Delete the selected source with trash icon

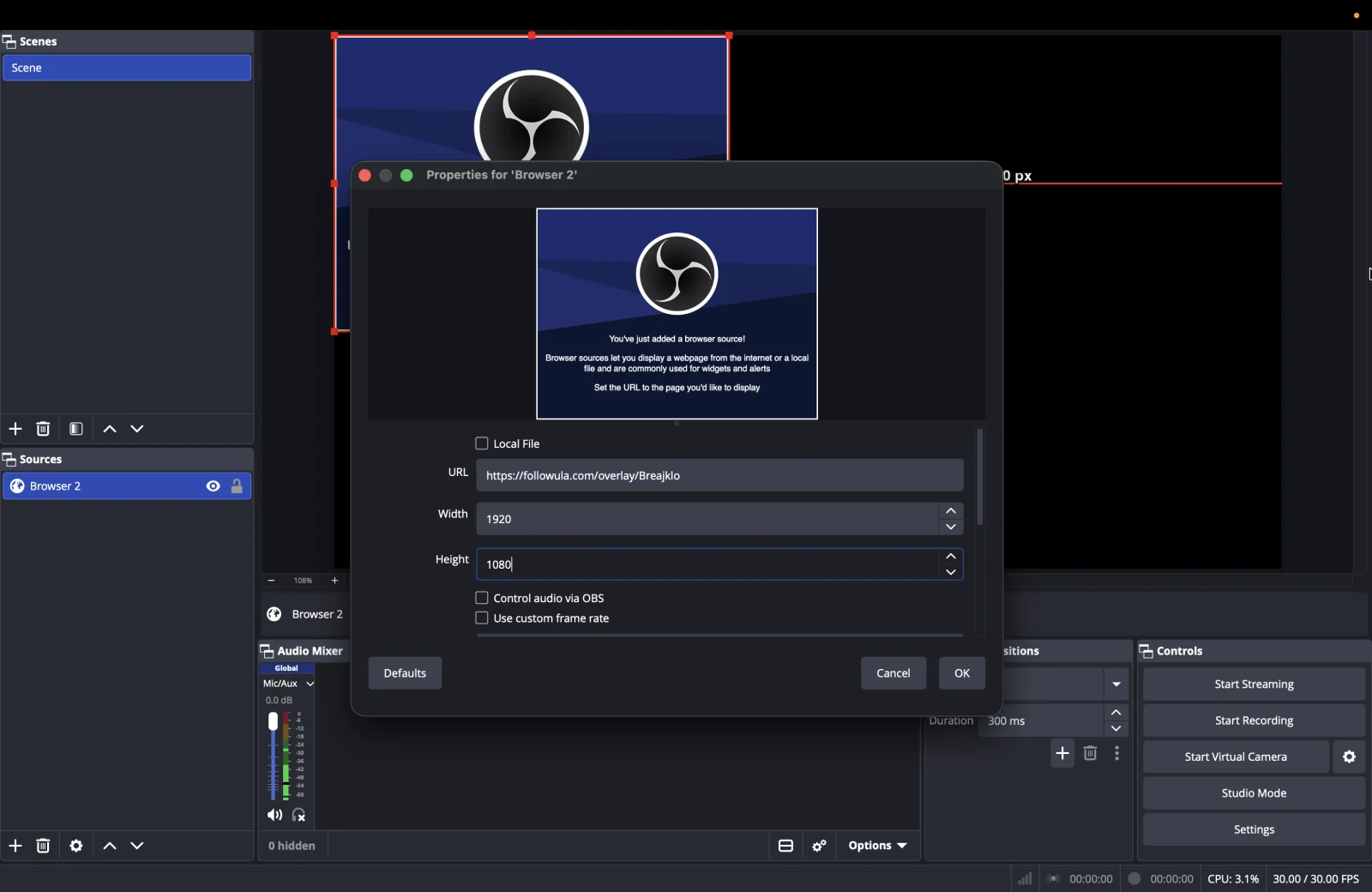coord(44,847)
